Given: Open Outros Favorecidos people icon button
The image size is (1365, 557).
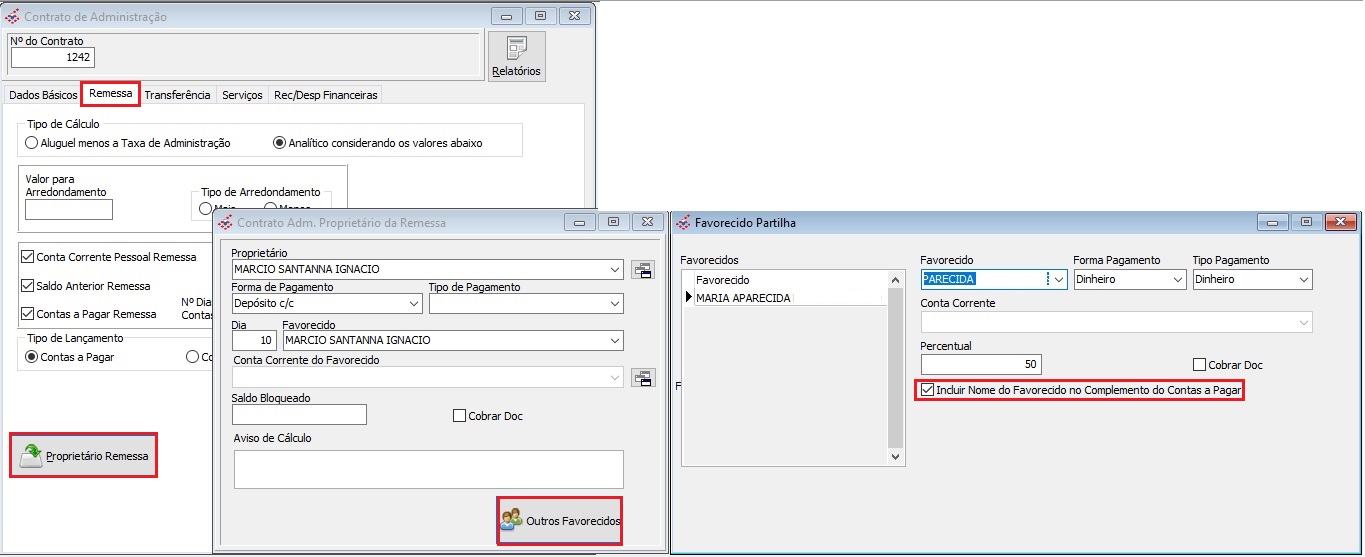Looking at the screenshot, I should coord(511,520).
